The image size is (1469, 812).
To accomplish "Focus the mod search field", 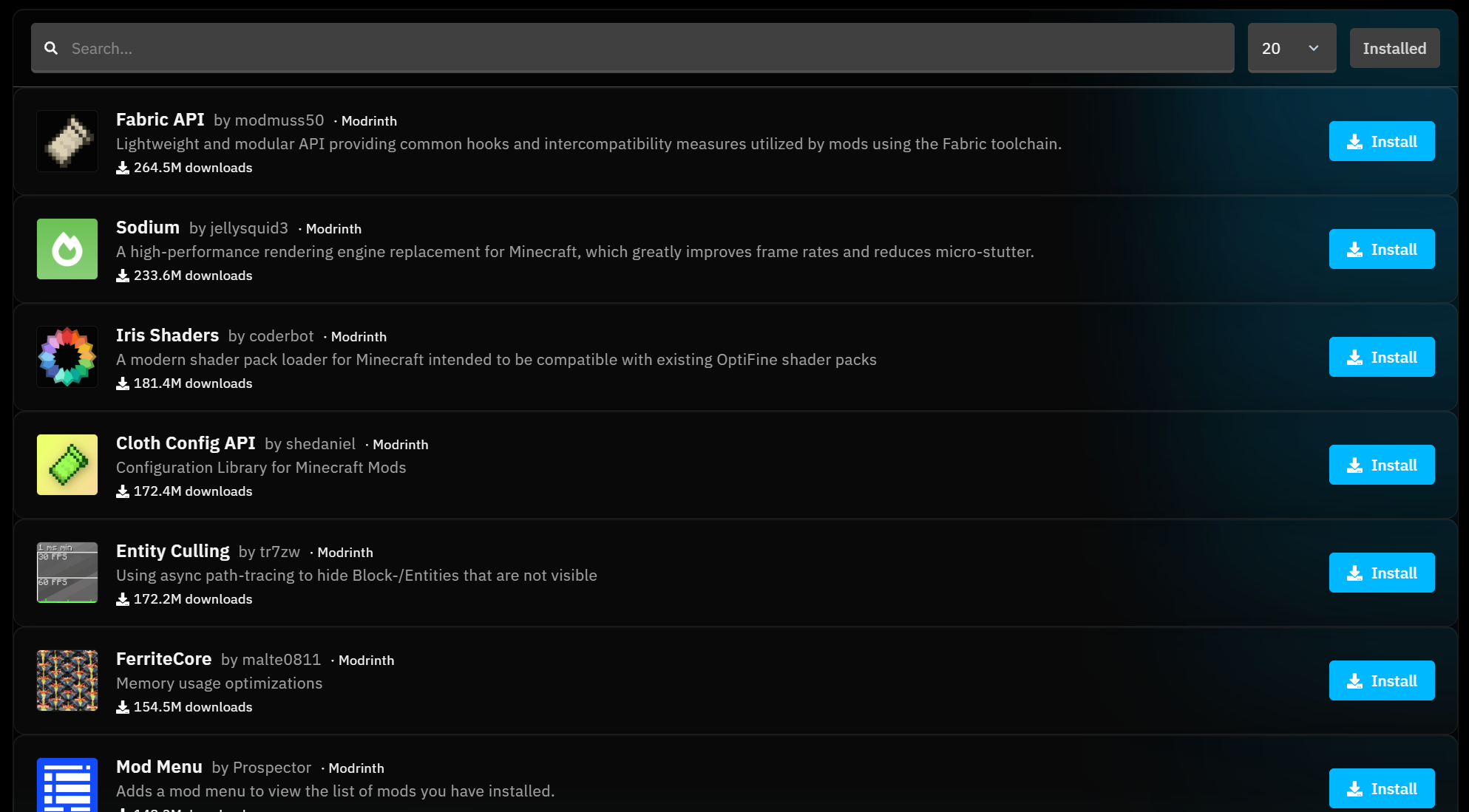I will tap(633, 48).
